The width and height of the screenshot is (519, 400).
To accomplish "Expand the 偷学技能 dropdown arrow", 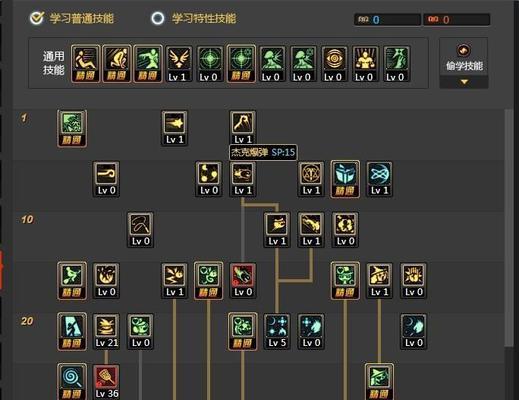I will (464, 82).
